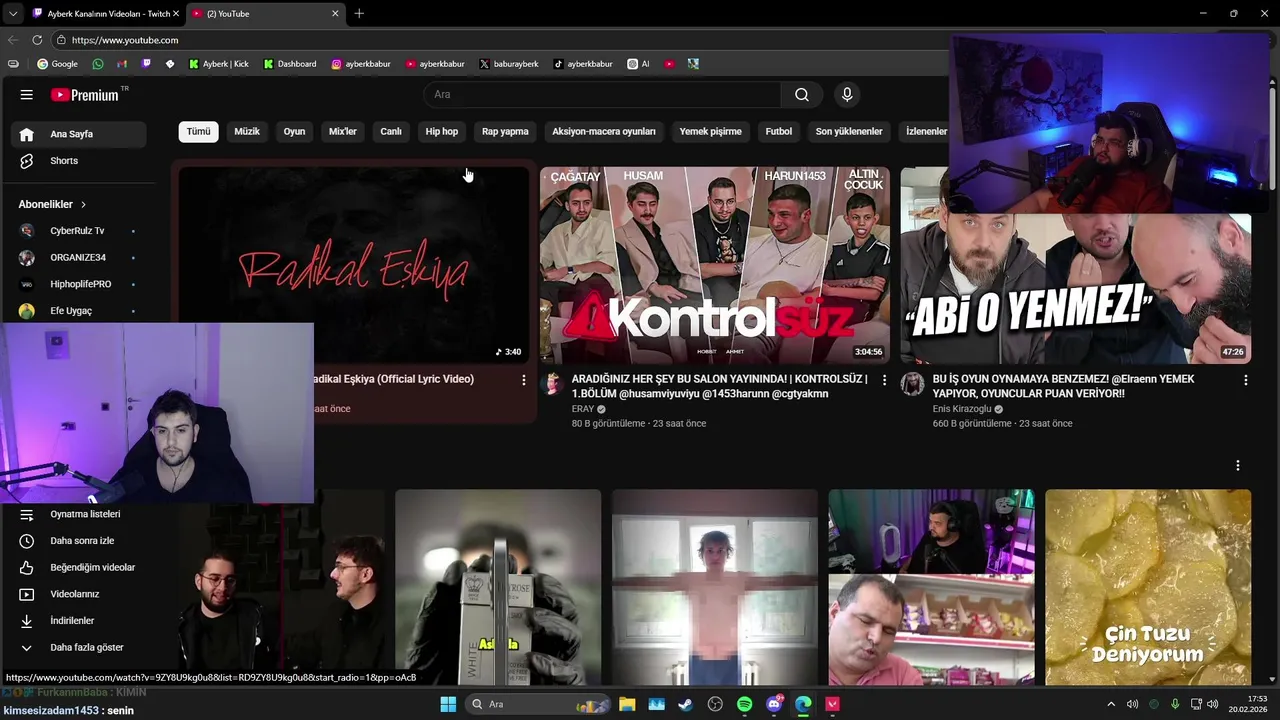Open Daha sonra izle in sidebar
1280x720 pixels.
(79, 541)
